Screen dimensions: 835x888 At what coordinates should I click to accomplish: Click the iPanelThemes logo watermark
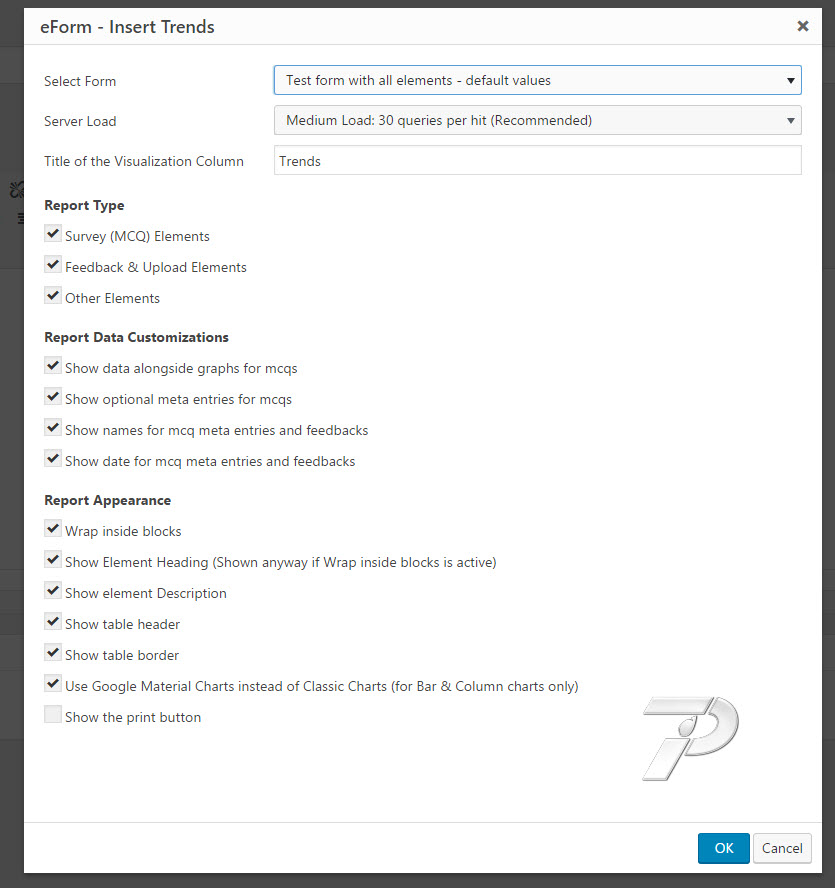pyautogui.click(x=691, y=738)
